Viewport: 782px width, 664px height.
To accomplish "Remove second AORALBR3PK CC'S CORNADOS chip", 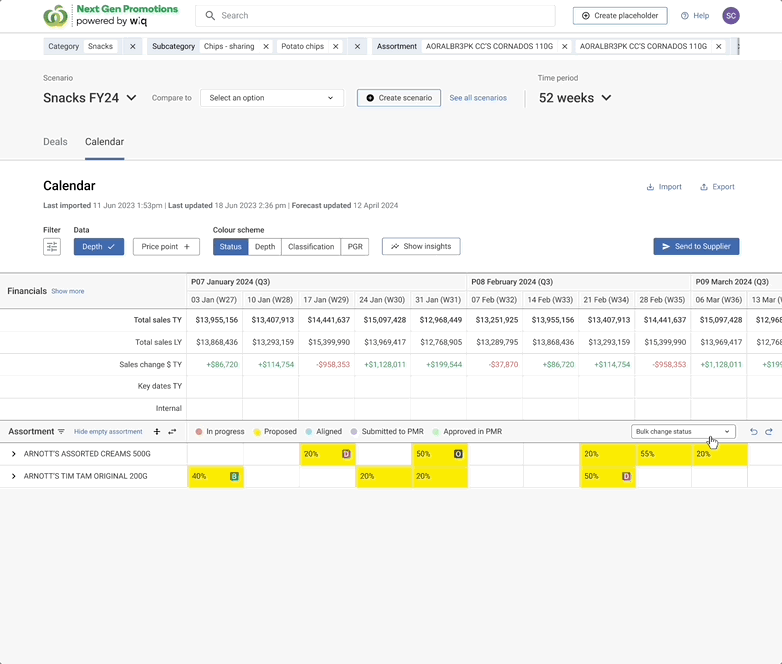I will point(719,46).
